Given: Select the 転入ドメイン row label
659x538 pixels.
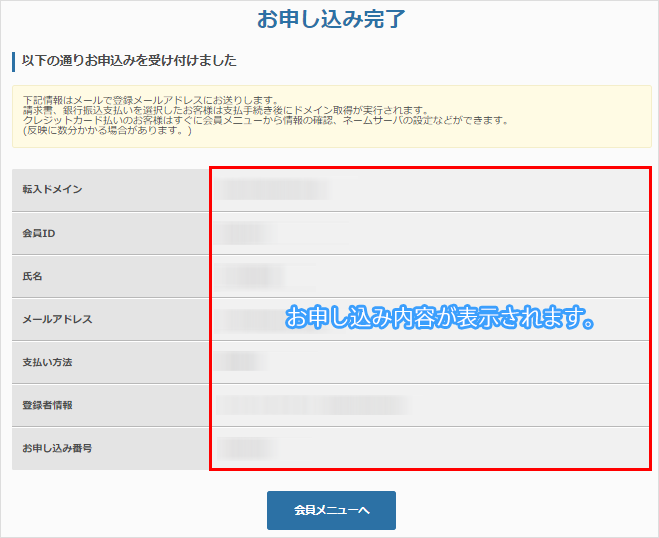Looking at the screenshot, I should pos(52,190).
